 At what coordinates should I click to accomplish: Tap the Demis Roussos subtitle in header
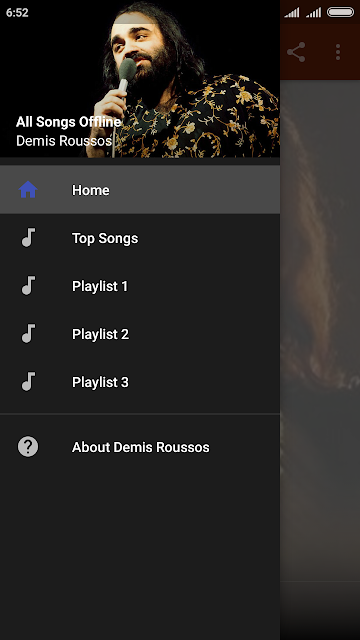(64, 141)
